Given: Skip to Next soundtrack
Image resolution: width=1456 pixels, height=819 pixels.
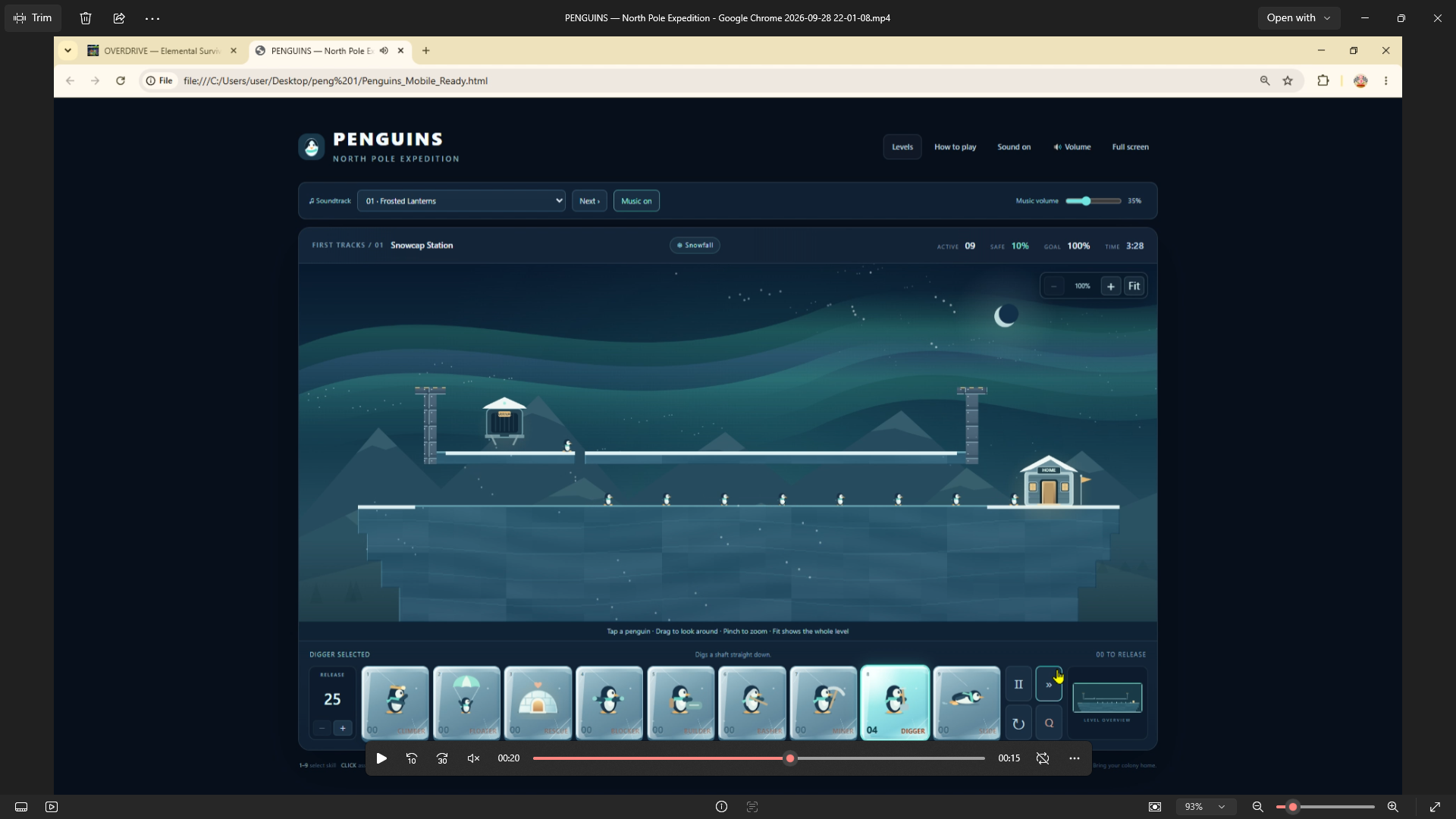Looking at the screenshot, I should point(589,201).
